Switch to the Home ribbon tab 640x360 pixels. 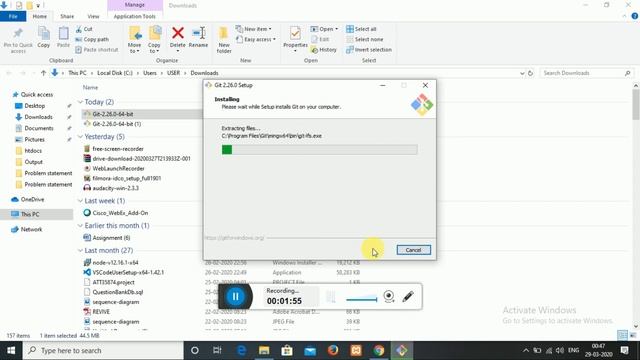(x=40, y=16)
